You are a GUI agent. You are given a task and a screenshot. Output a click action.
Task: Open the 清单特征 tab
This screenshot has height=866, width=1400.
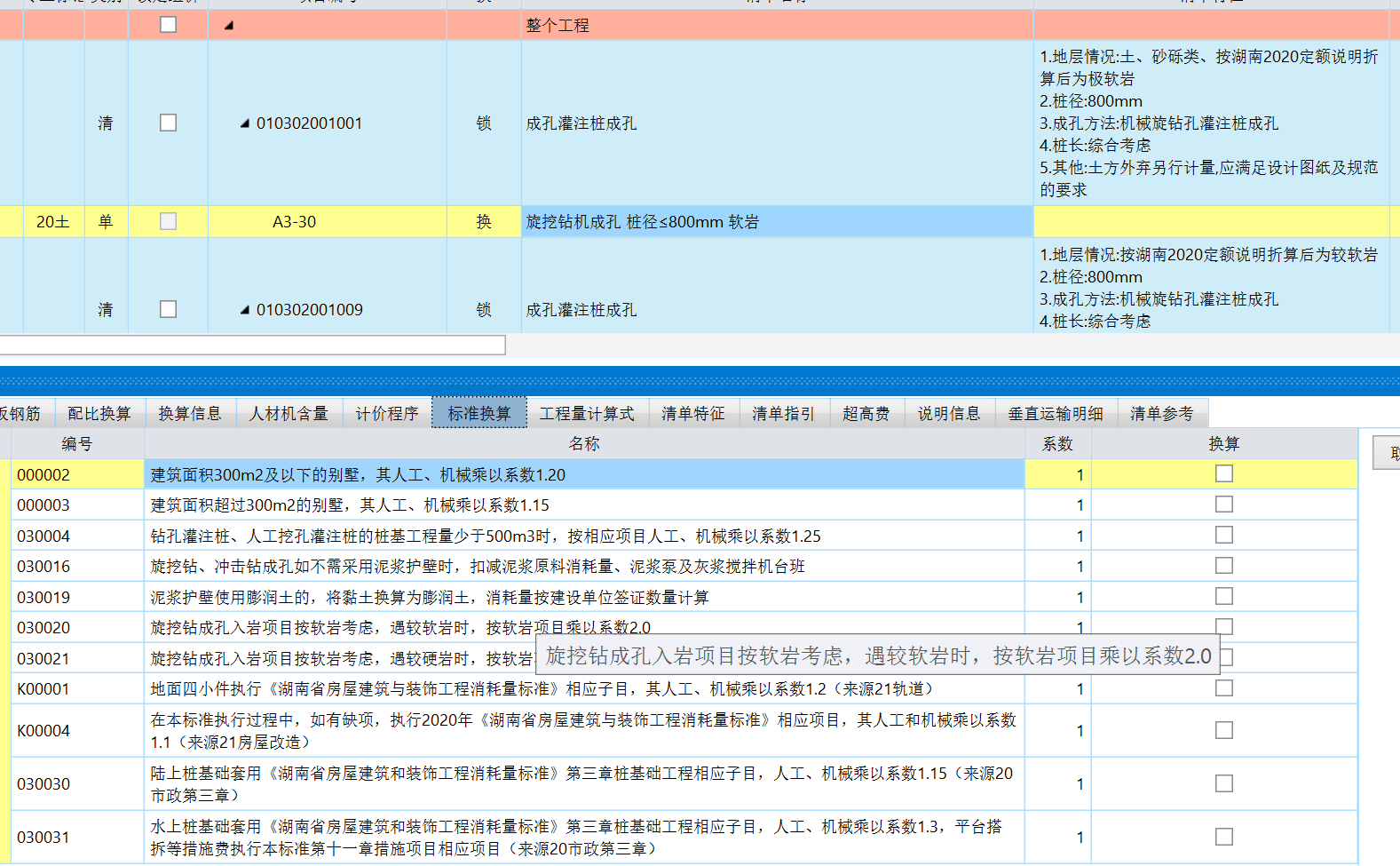pyautogui.click(x=693, y=413)
